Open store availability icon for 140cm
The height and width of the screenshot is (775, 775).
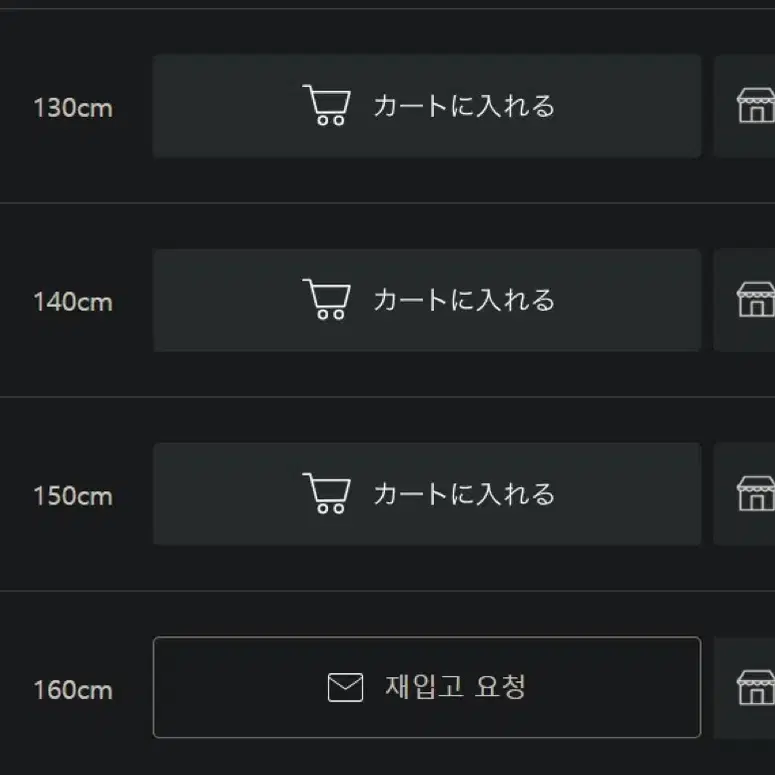coord(756,300)
